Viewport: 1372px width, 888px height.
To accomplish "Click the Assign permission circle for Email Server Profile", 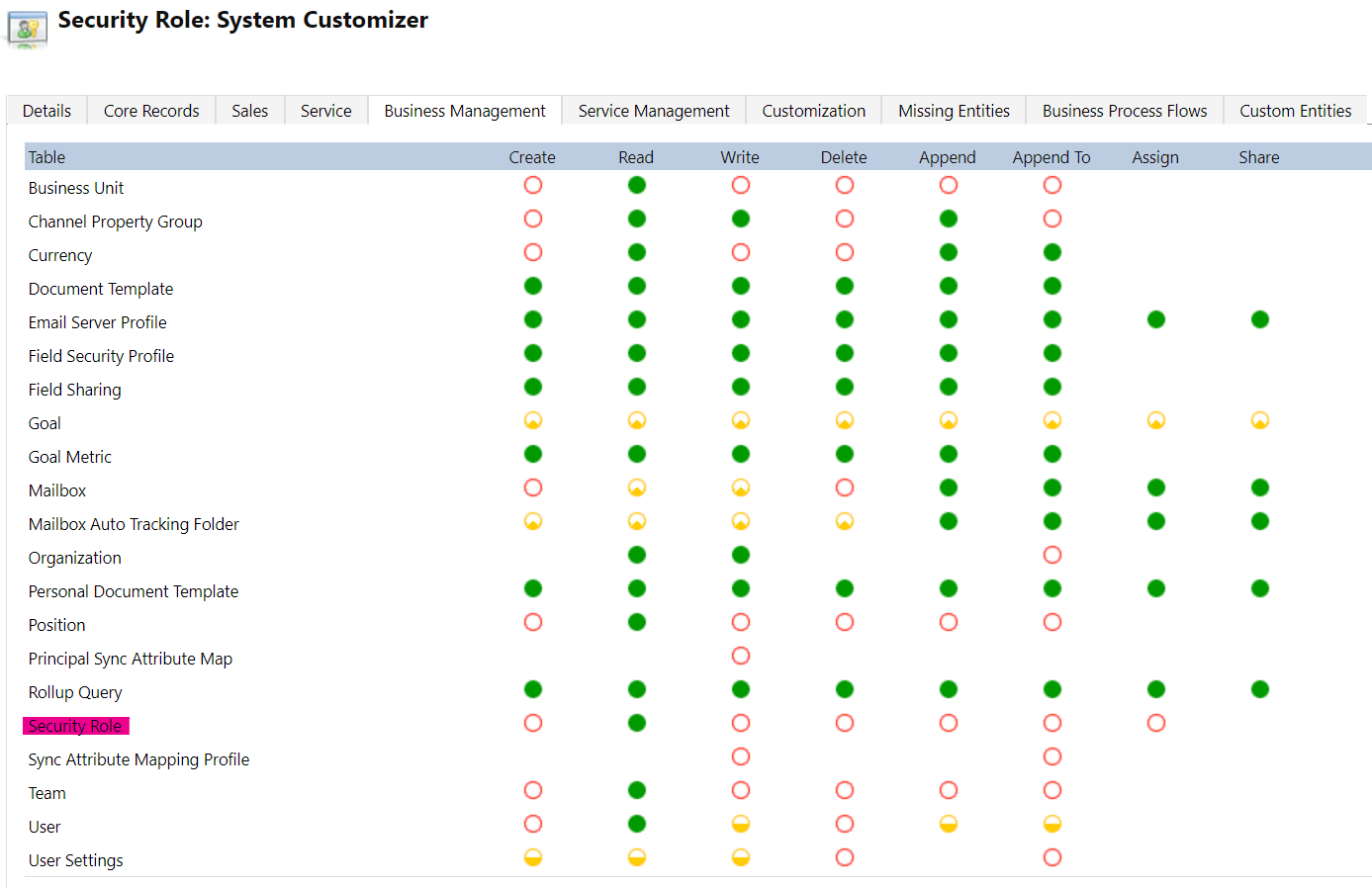I will click(1155, 319).
